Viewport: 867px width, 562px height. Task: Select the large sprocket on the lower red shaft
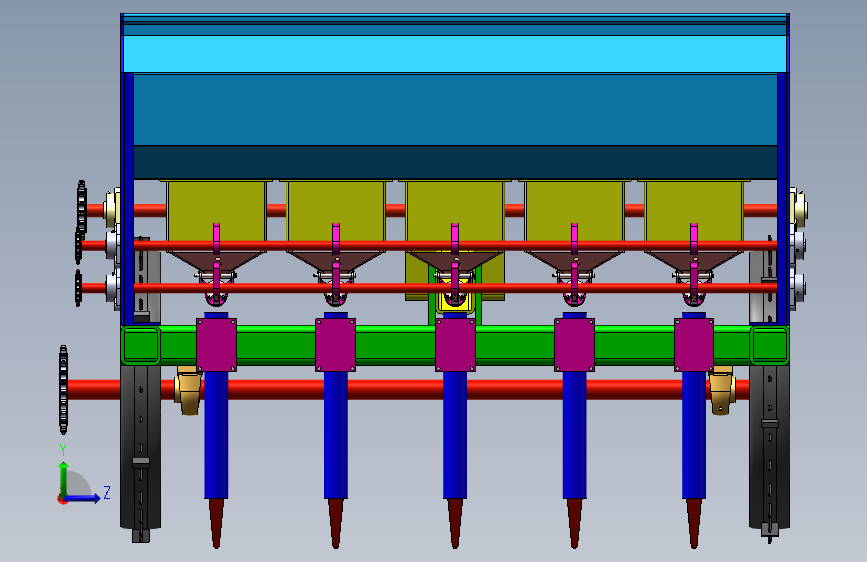63,389
